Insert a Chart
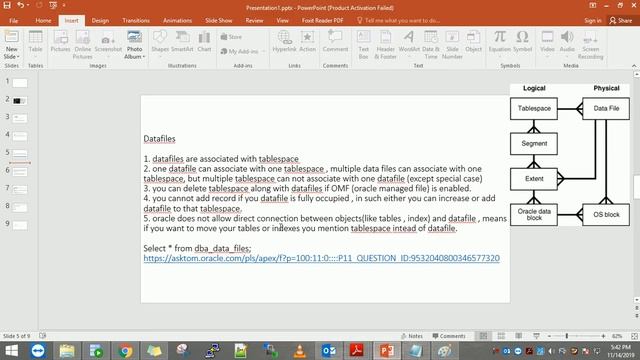The image size is (640, 360). [x=204, y=42]
